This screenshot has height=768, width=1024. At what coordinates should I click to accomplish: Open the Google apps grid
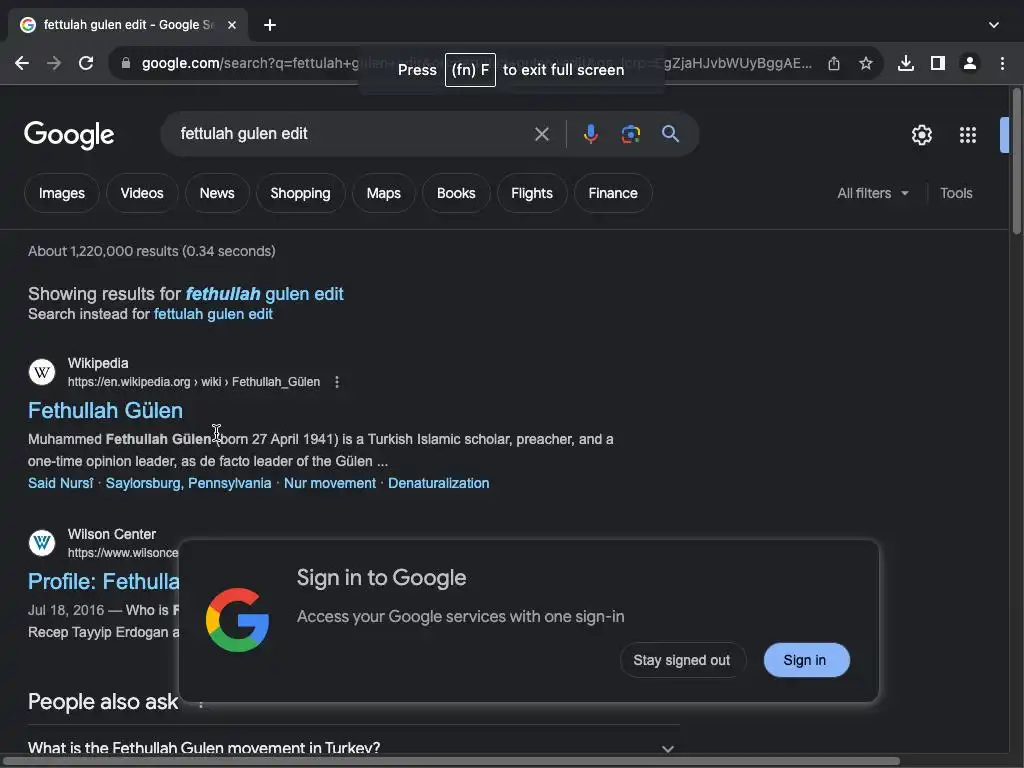click(968, 135)
